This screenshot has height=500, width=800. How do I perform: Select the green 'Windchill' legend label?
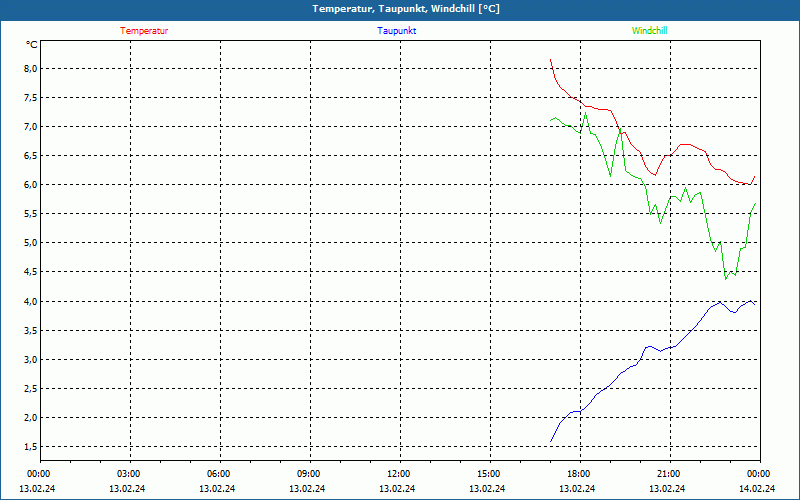point(649,31)
